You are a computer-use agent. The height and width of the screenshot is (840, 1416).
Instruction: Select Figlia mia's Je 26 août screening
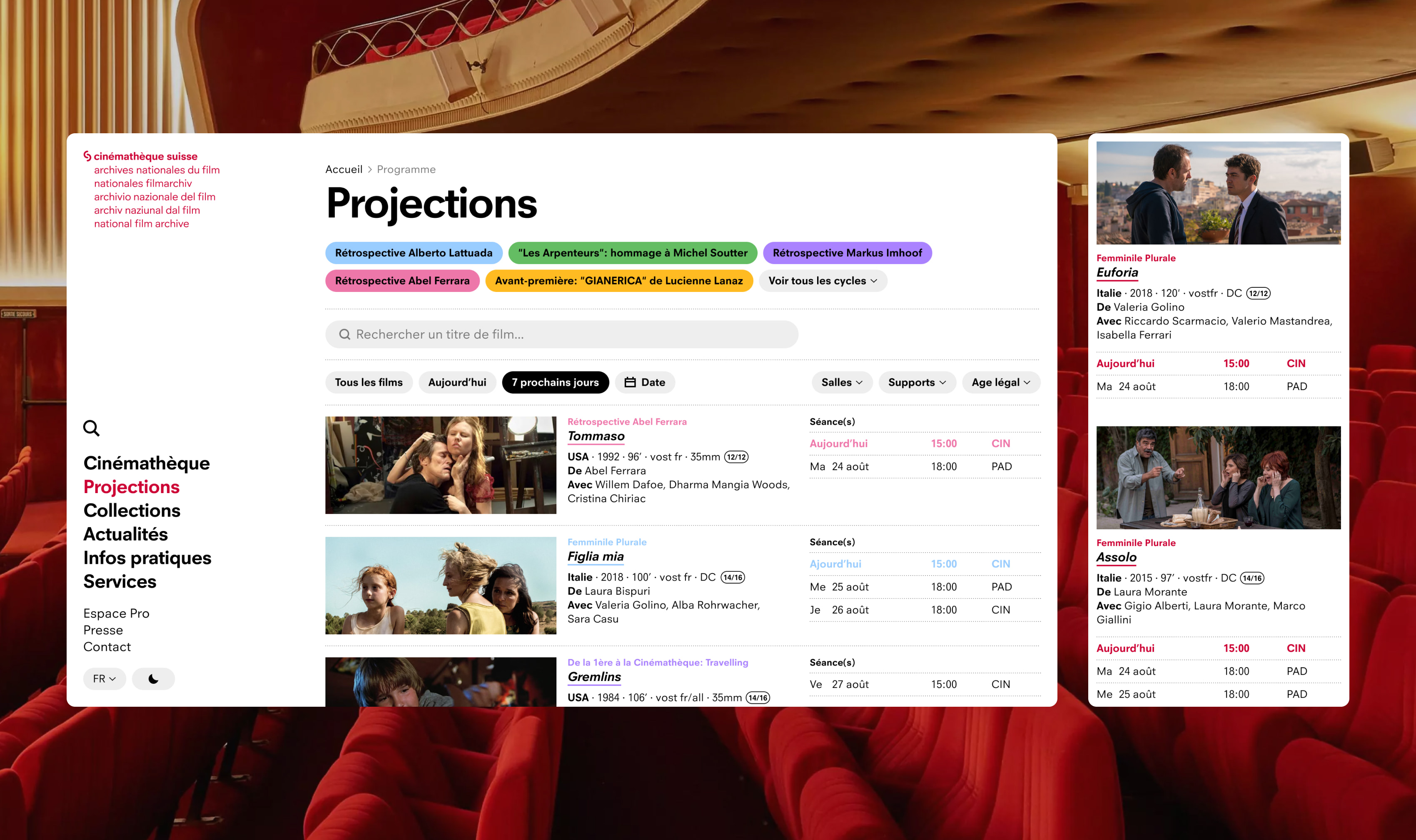(925, 610)
